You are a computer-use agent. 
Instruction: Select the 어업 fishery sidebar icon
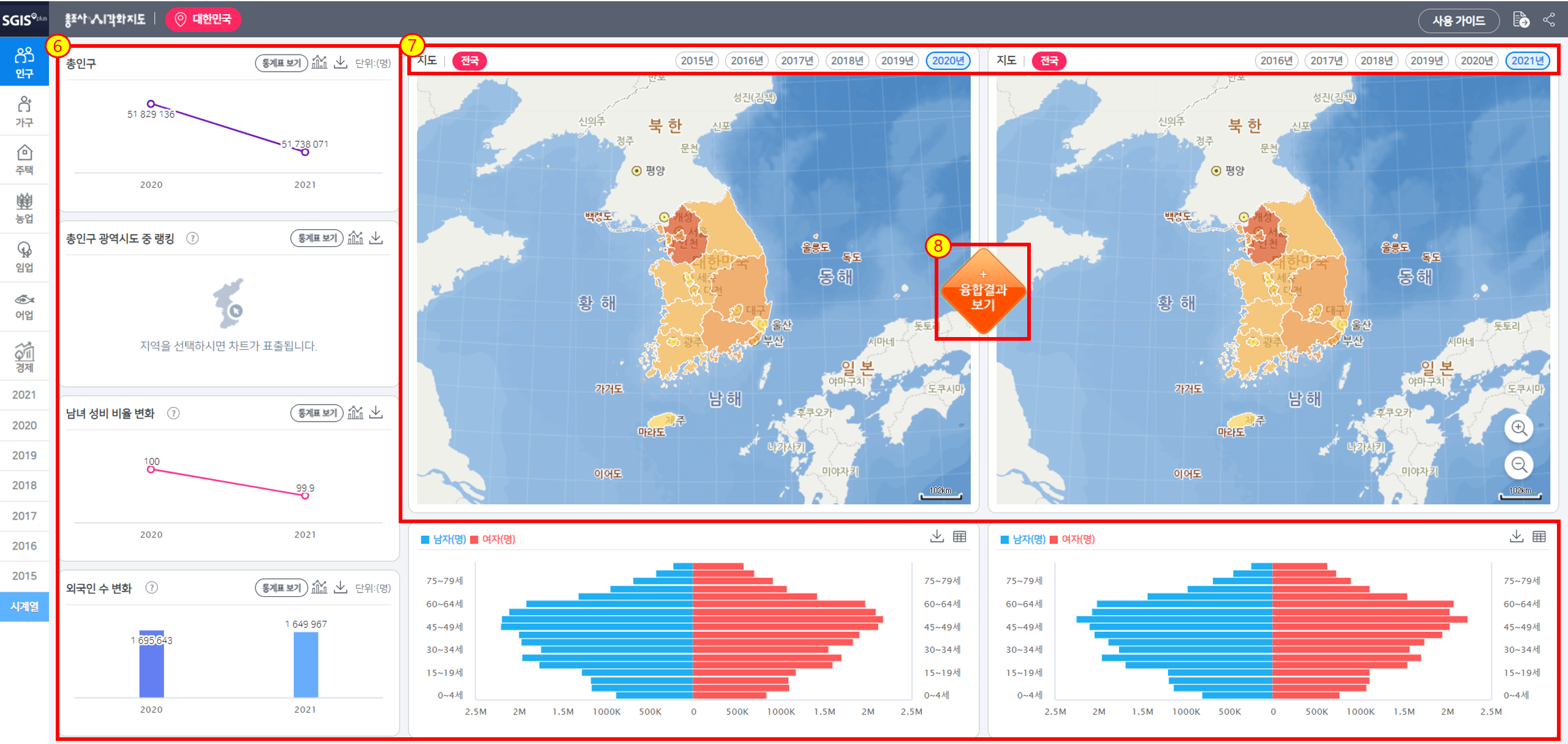coord(24,306)
